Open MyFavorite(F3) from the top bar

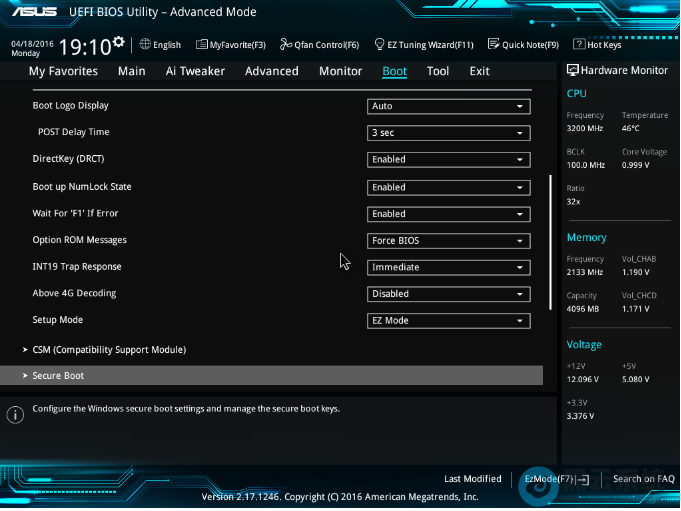click(231, 45)
